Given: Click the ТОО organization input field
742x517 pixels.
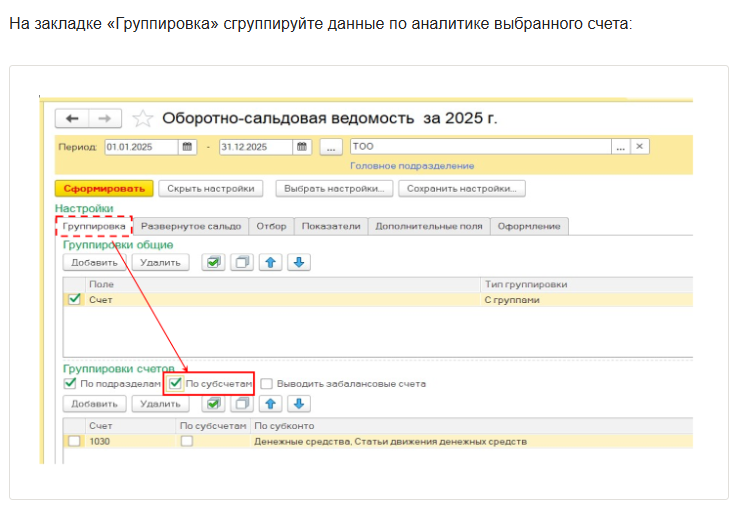Looking at the screenshot, I should (x=480, y=147).
